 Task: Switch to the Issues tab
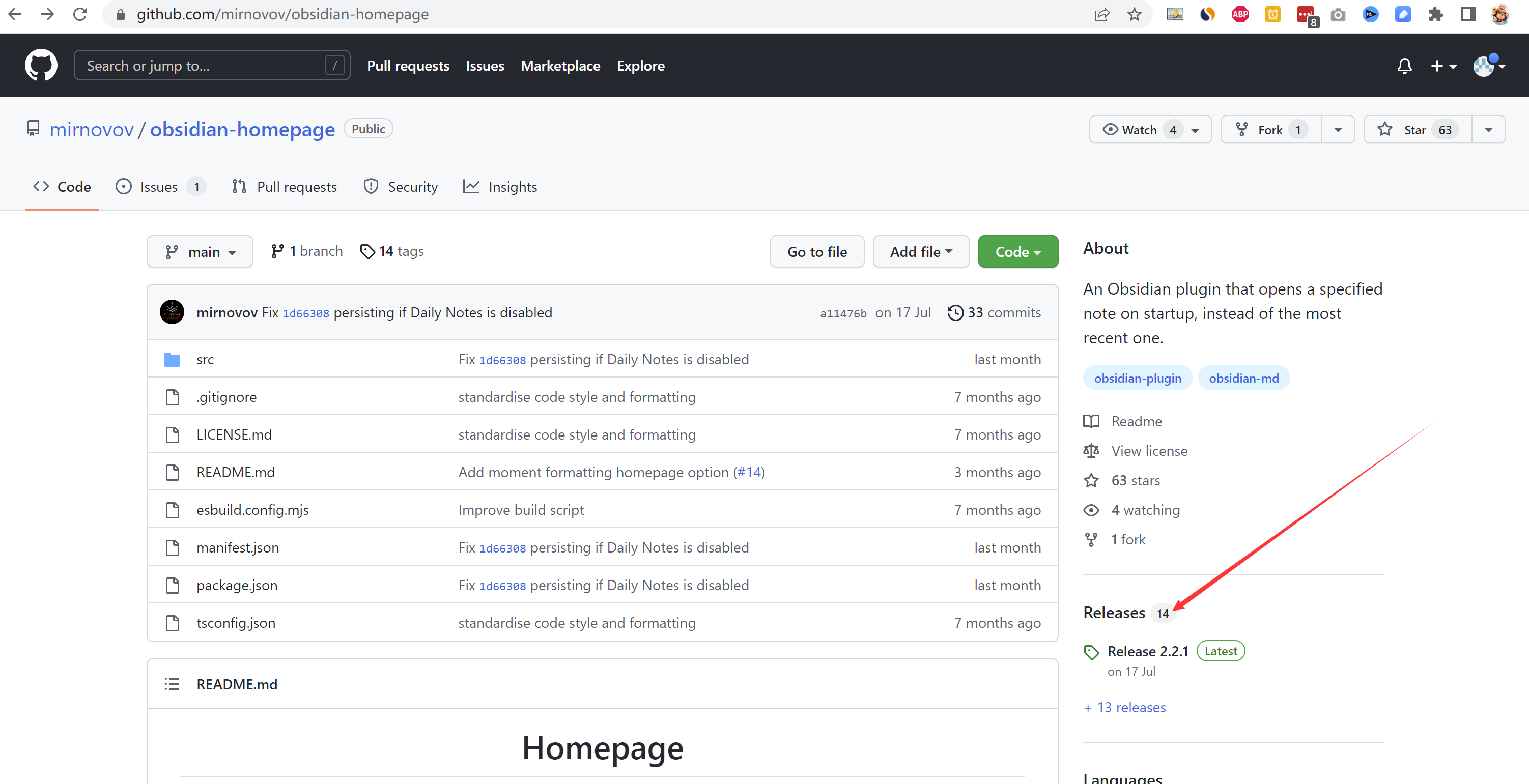pyautogui.click(x=158, y=187)
